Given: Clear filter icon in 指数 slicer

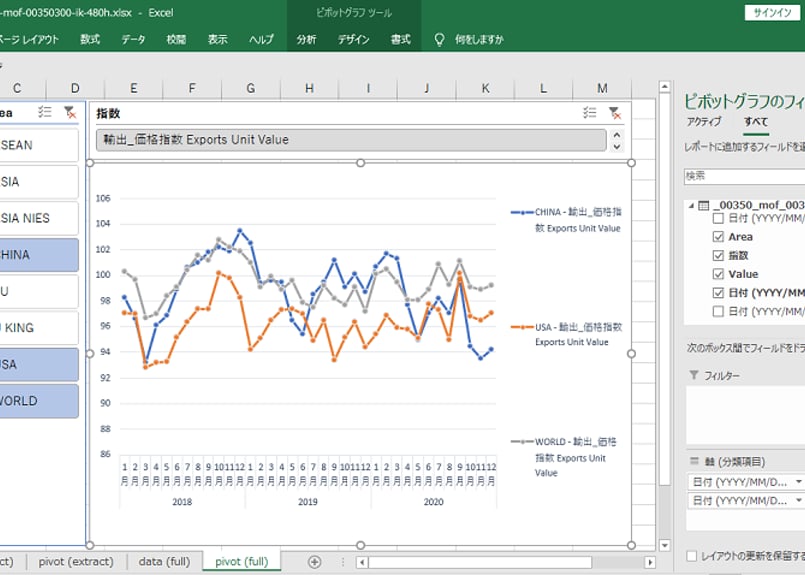Looking at the screenshot, I should (614, 113).
